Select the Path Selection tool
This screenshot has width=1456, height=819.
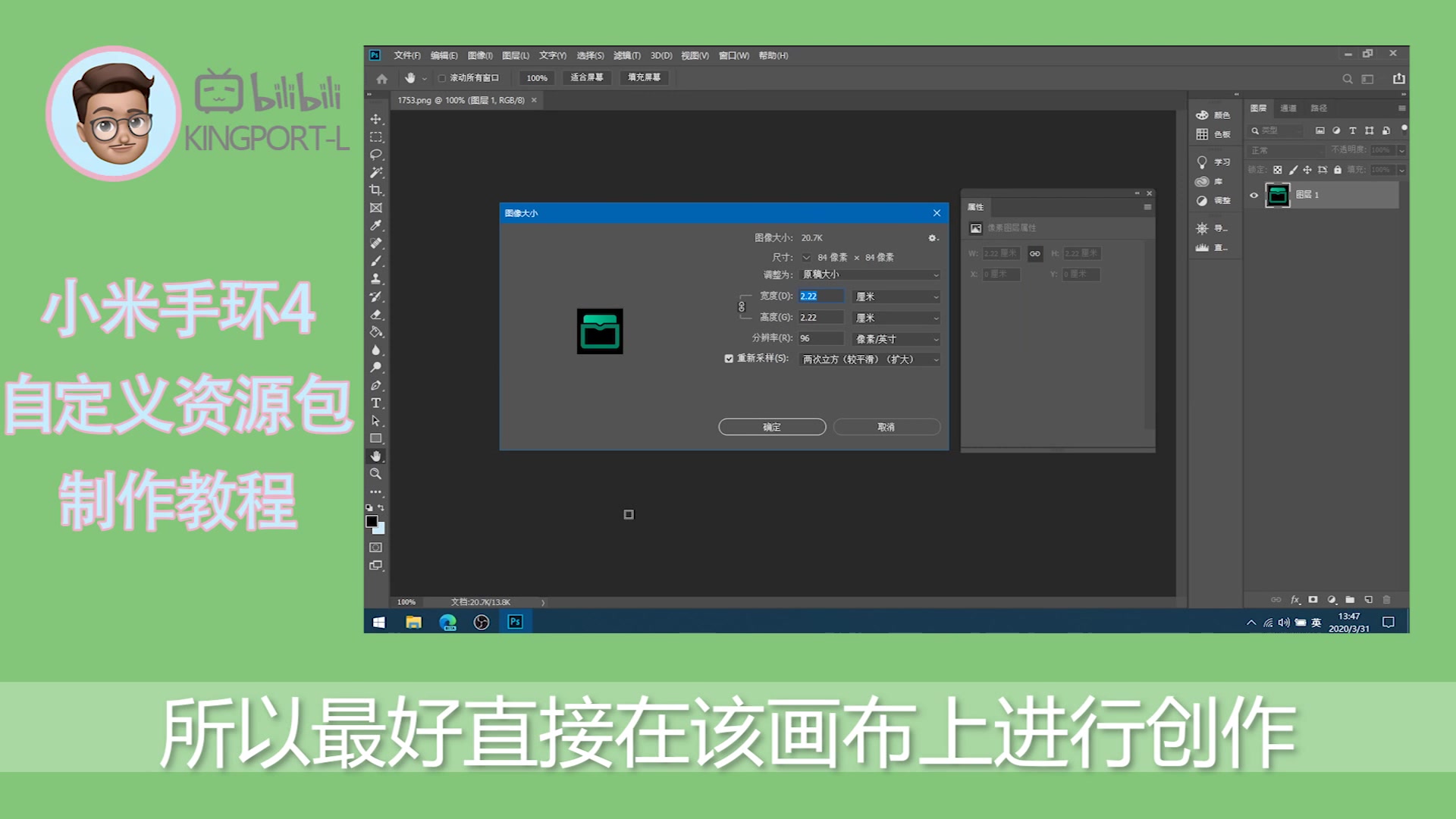click(x=376, y=421)
